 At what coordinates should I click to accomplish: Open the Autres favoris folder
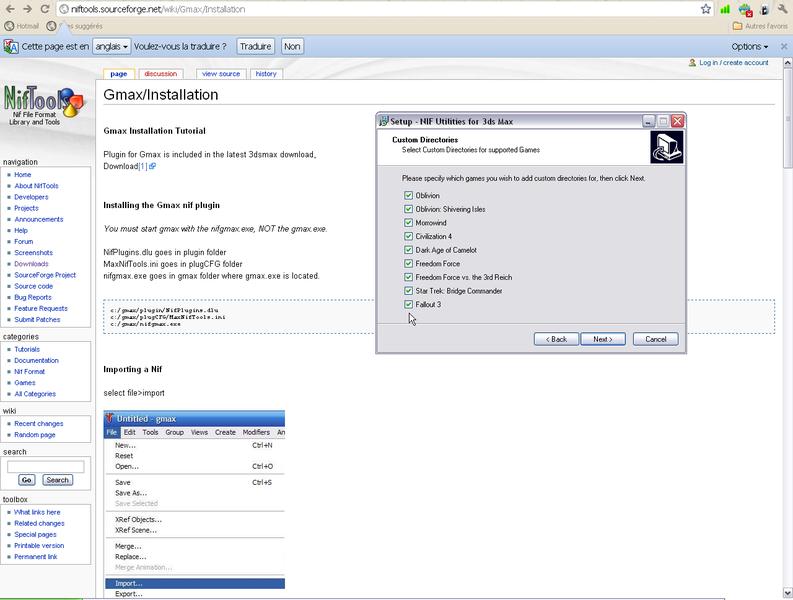[x=760, y=26]
